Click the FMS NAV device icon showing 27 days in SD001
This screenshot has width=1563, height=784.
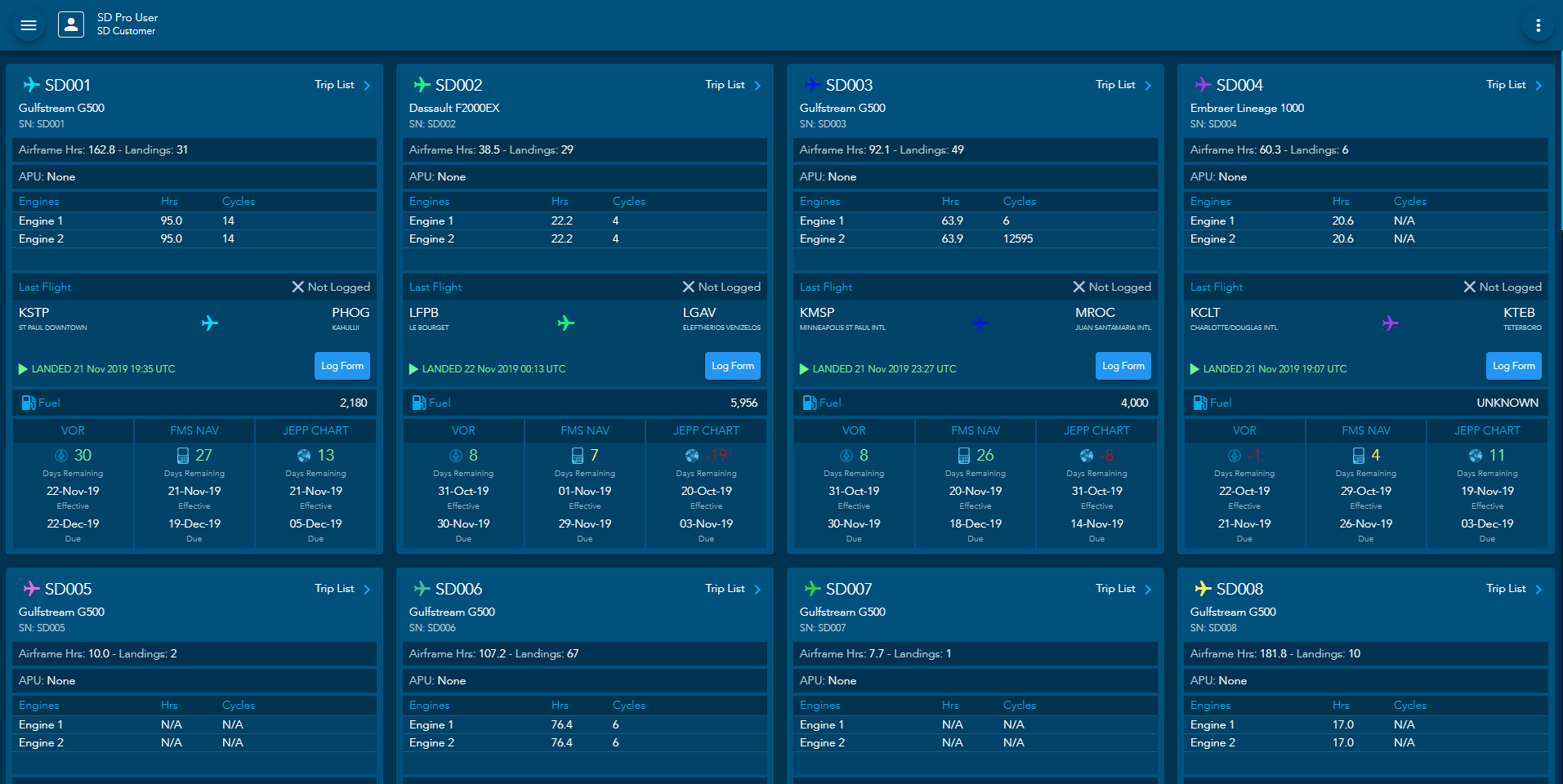183,455
